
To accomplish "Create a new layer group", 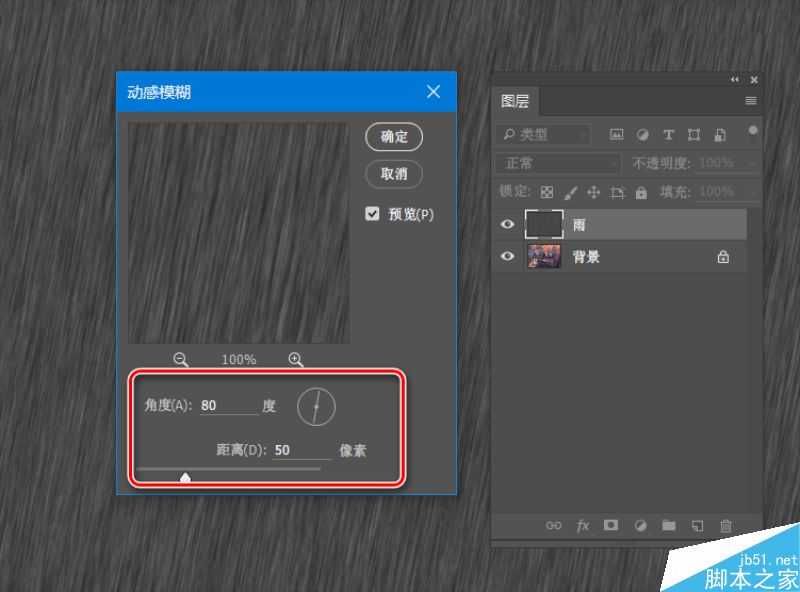I will (x=670, y=525).
